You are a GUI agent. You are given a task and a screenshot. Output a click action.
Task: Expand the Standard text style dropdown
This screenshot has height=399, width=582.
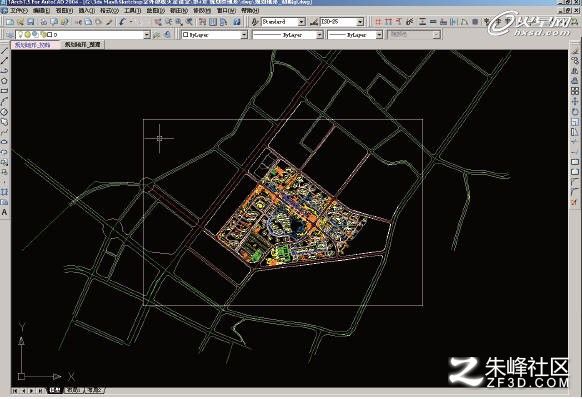pyautogui.click(x=301, y=22)
